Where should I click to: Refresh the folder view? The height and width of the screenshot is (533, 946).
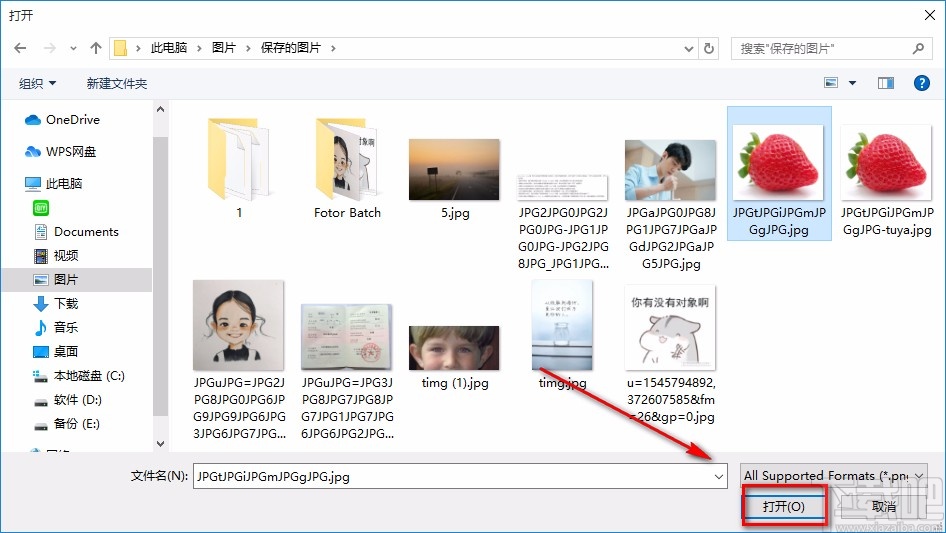click(710, 48)
